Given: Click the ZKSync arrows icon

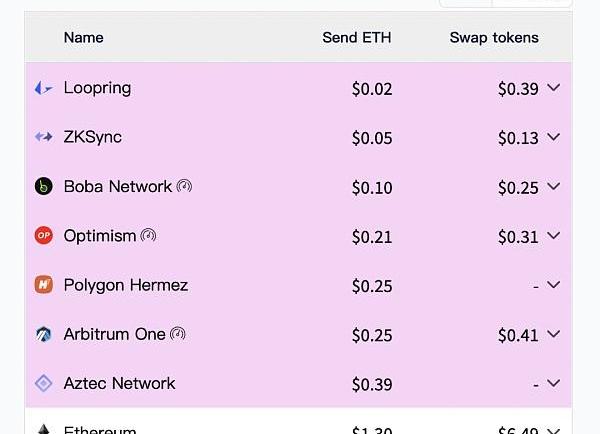Looking at the screenshot, I should (43, 137).
